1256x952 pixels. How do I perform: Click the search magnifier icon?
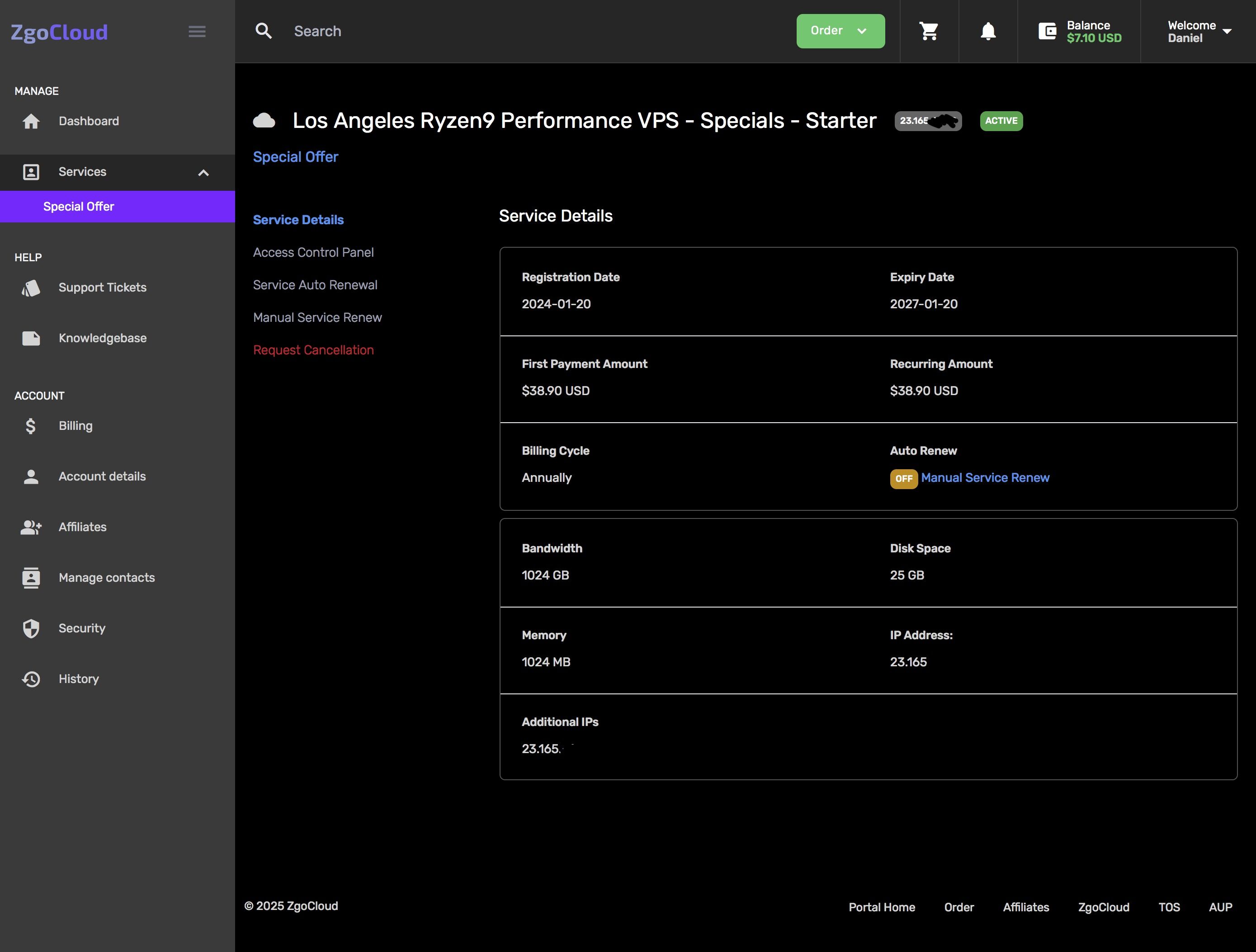[x=264, y=31]
